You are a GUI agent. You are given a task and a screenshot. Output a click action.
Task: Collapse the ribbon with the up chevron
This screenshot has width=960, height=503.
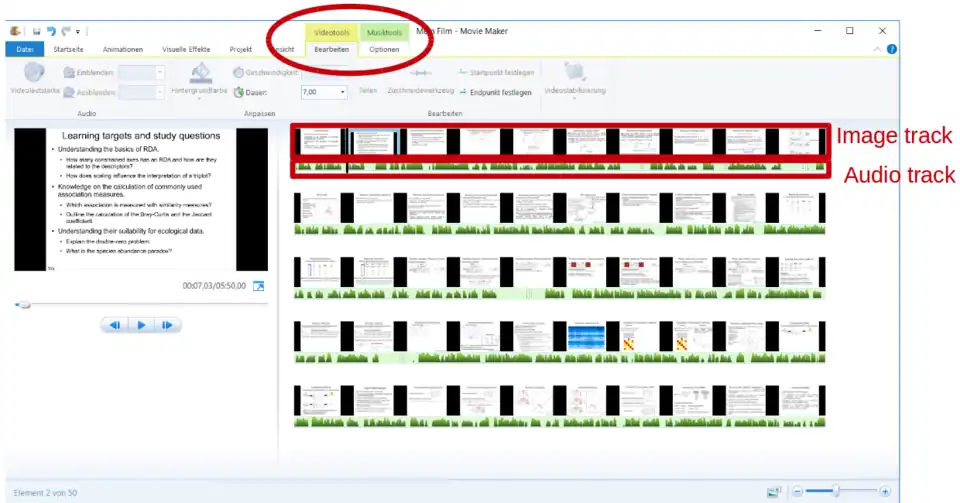(x=878, y=49)
